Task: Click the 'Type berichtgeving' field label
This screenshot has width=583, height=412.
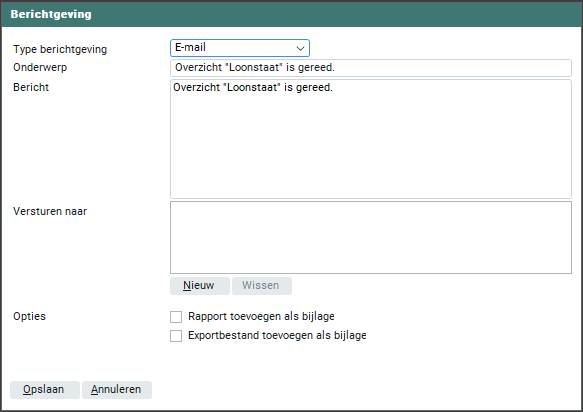Action: pos(60,49)
